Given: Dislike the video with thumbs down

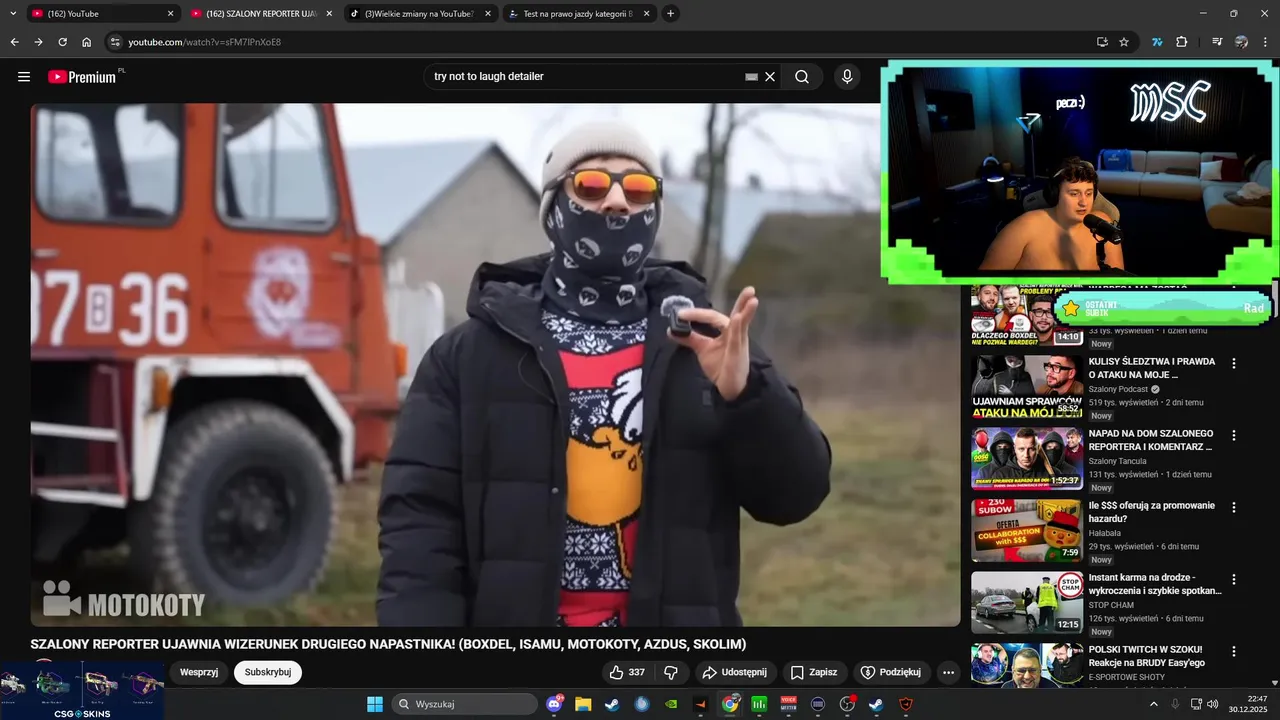Looking at the screenshot, I should point(671,672).
